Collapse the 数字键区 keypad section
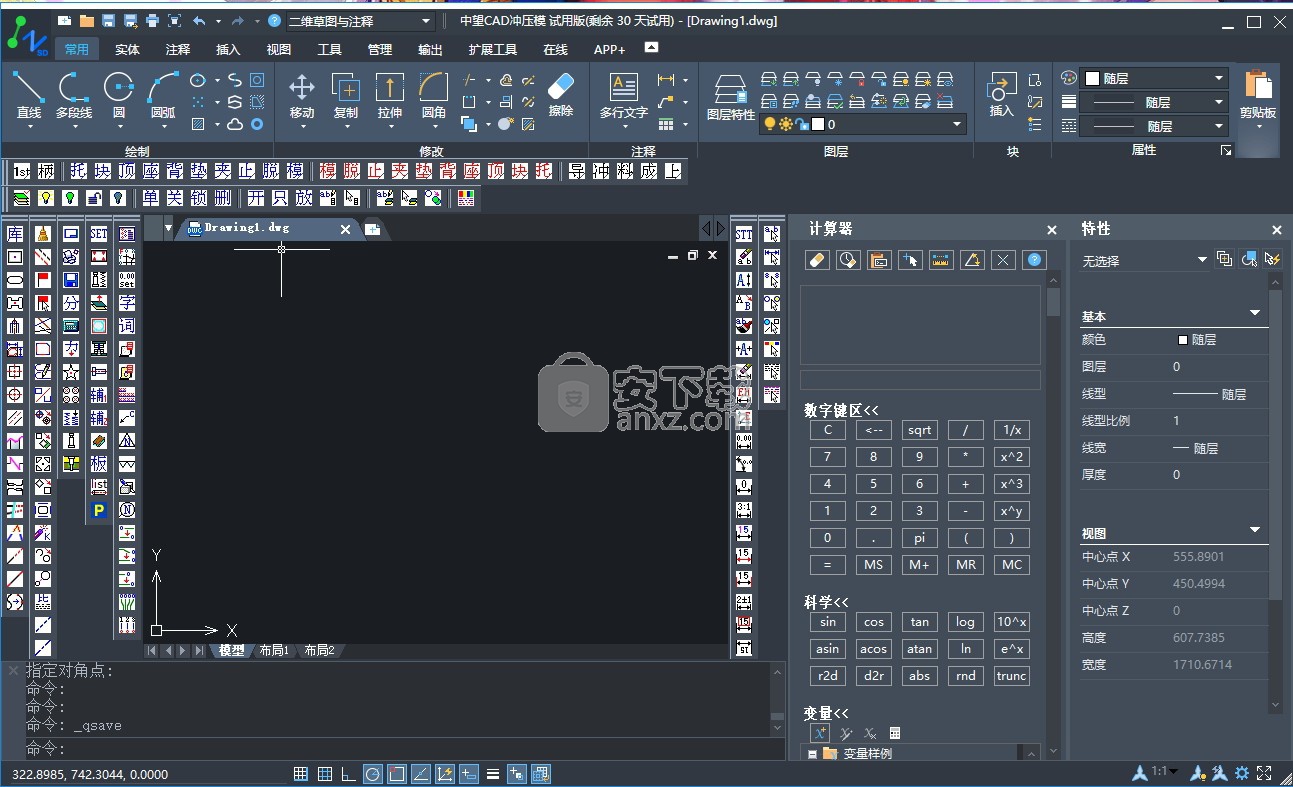Viewport: 1293px width, 787px height. (841, 410)
